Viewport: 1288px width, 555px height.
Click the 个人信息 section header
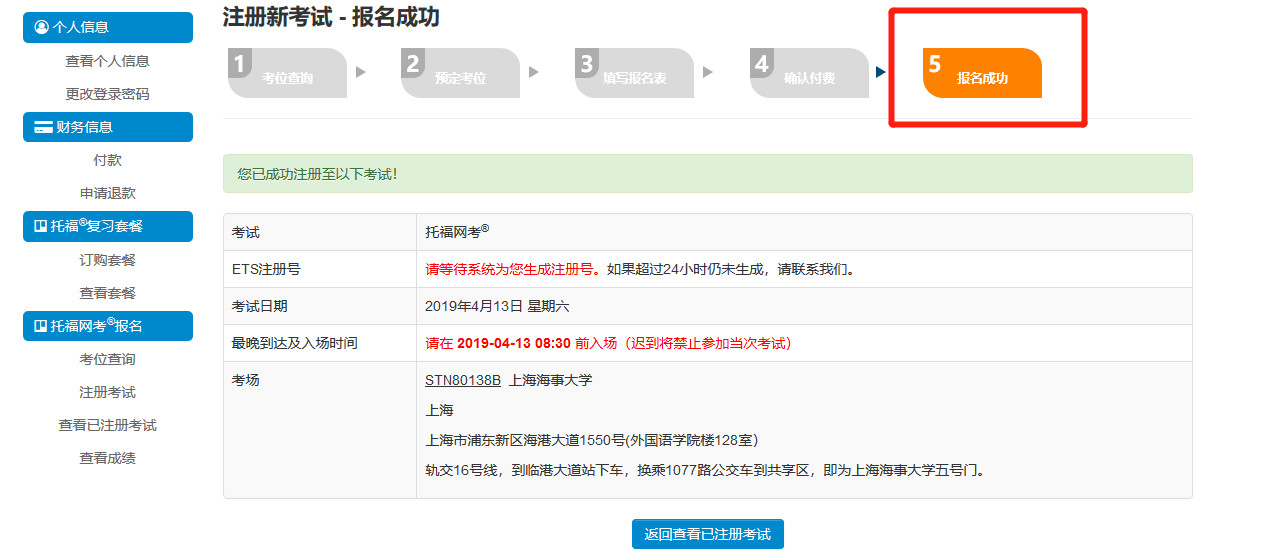click(x=108, y=27)
